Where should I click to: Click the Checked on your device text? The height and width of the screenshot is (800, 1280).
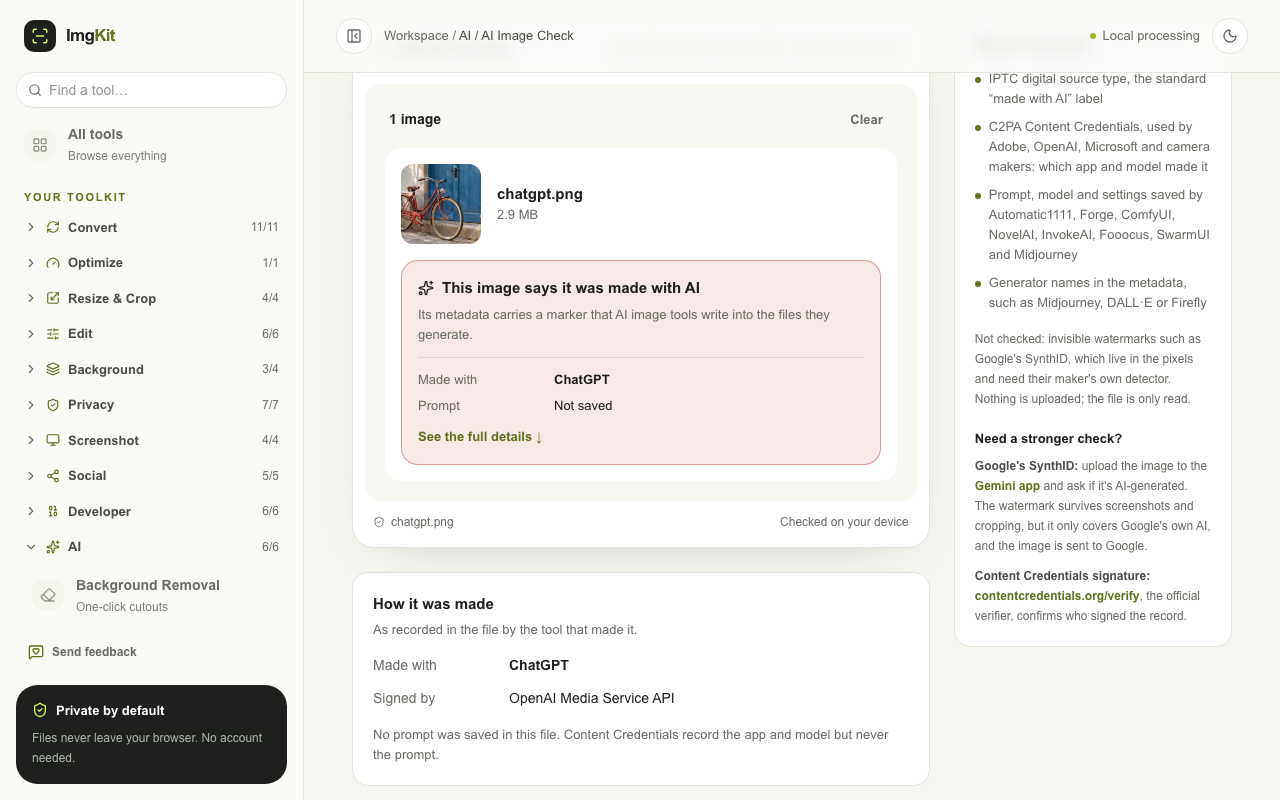tap(844, 522)
